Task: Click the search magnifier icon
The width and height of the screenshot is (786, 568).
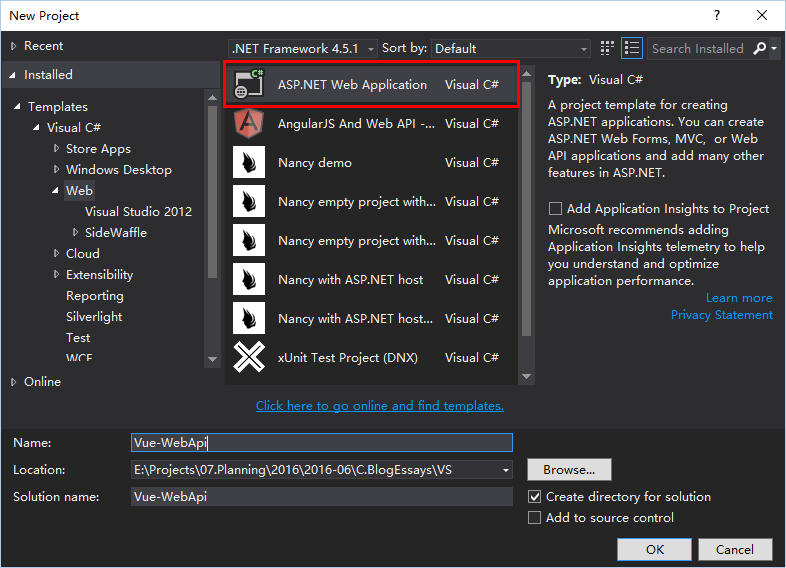Action: [x=759, y=48]
